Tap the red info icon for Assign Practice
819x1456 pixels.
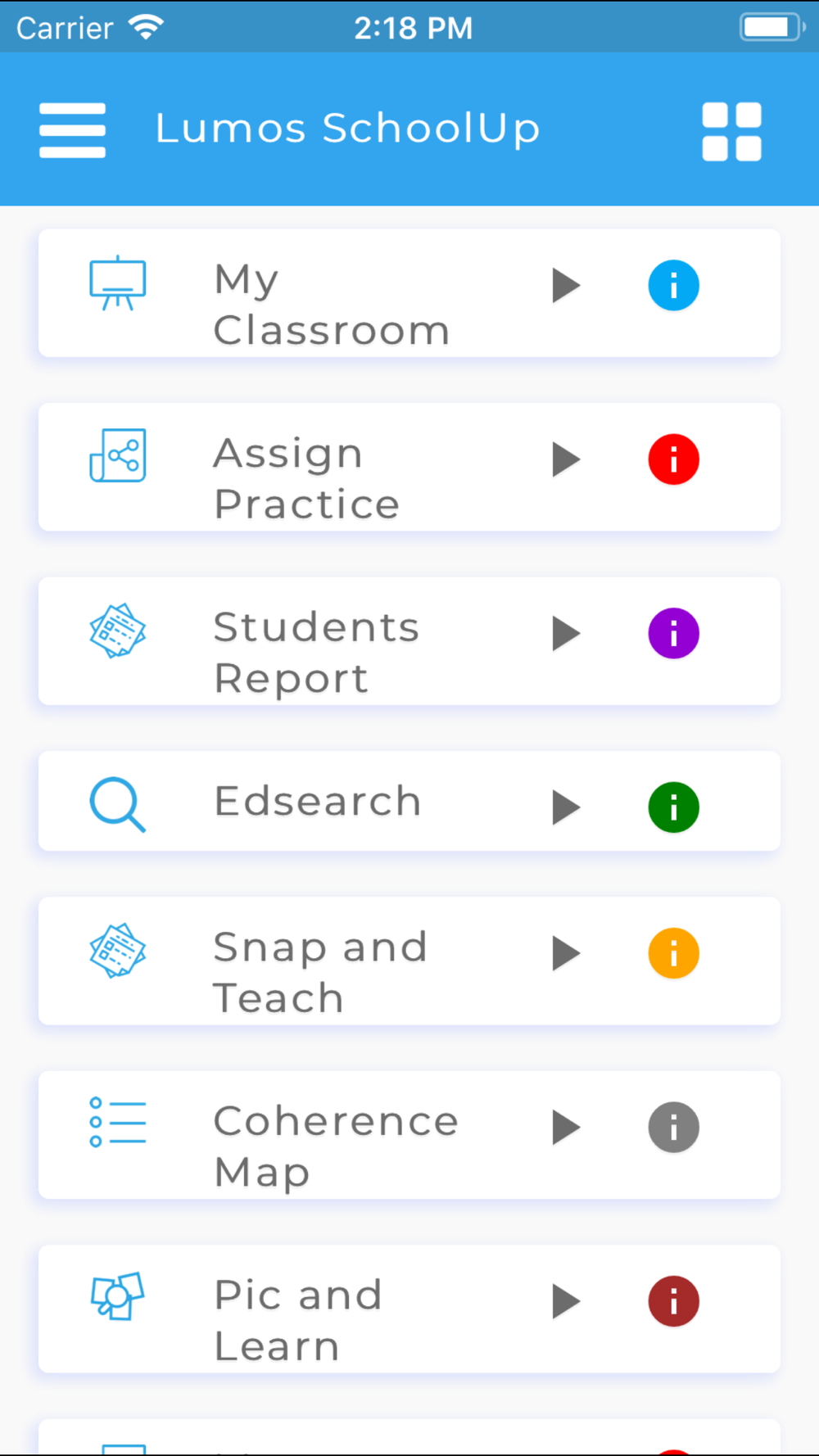tap(673, 459)
